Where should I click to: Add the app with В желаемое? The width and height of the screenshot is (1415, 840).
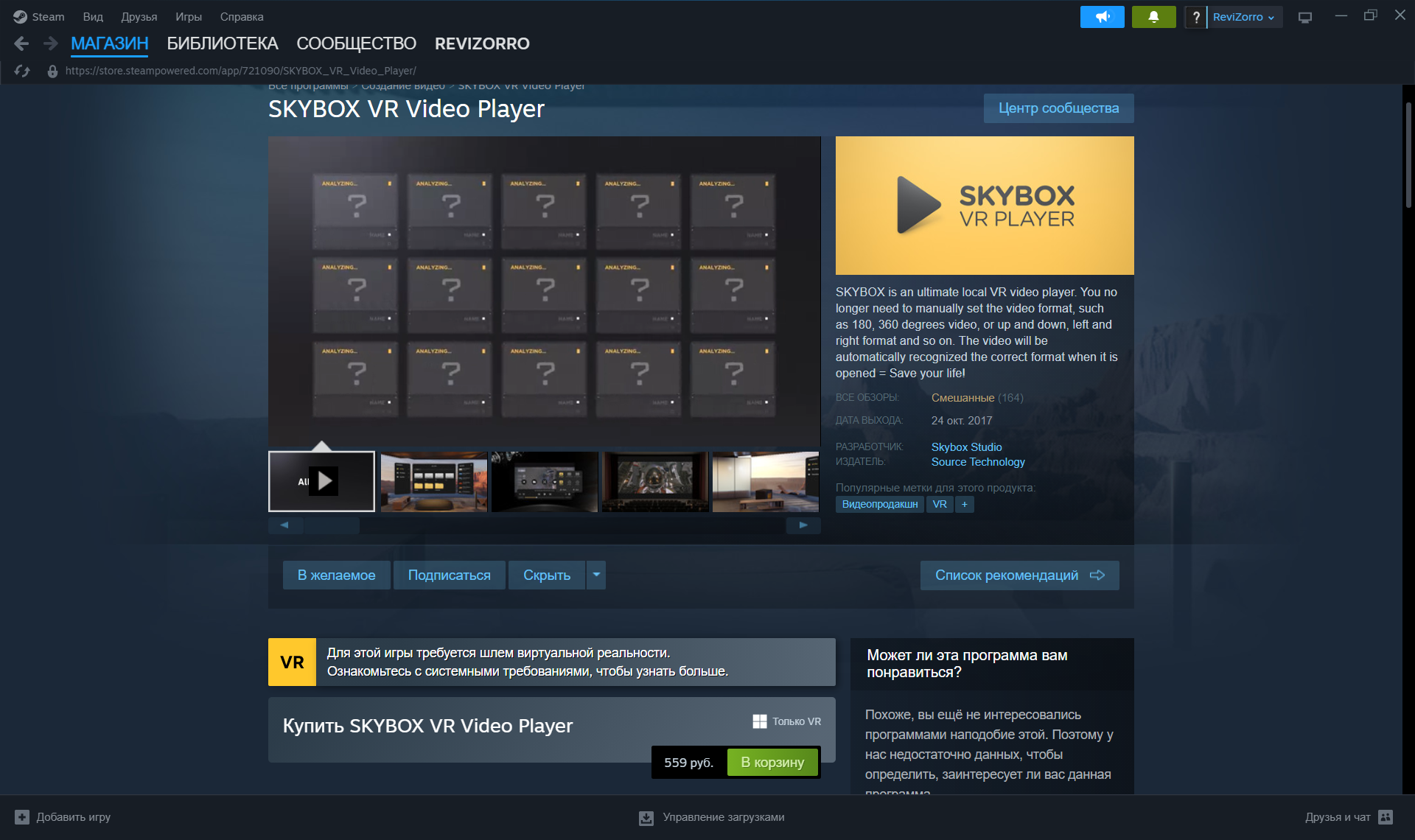(x=336, y=575)
